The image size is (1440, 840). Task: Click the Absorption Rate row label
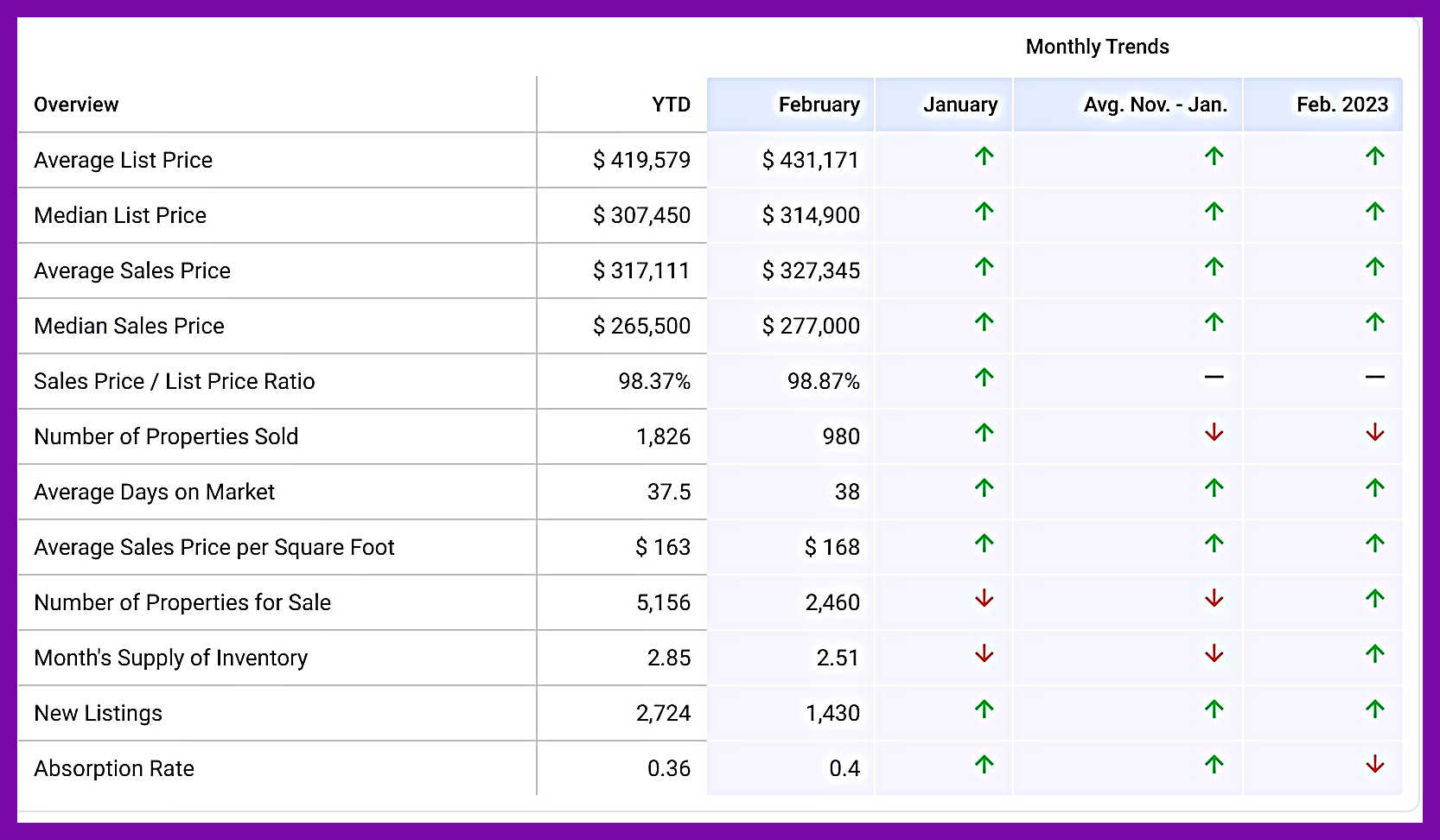click(114, 768)
